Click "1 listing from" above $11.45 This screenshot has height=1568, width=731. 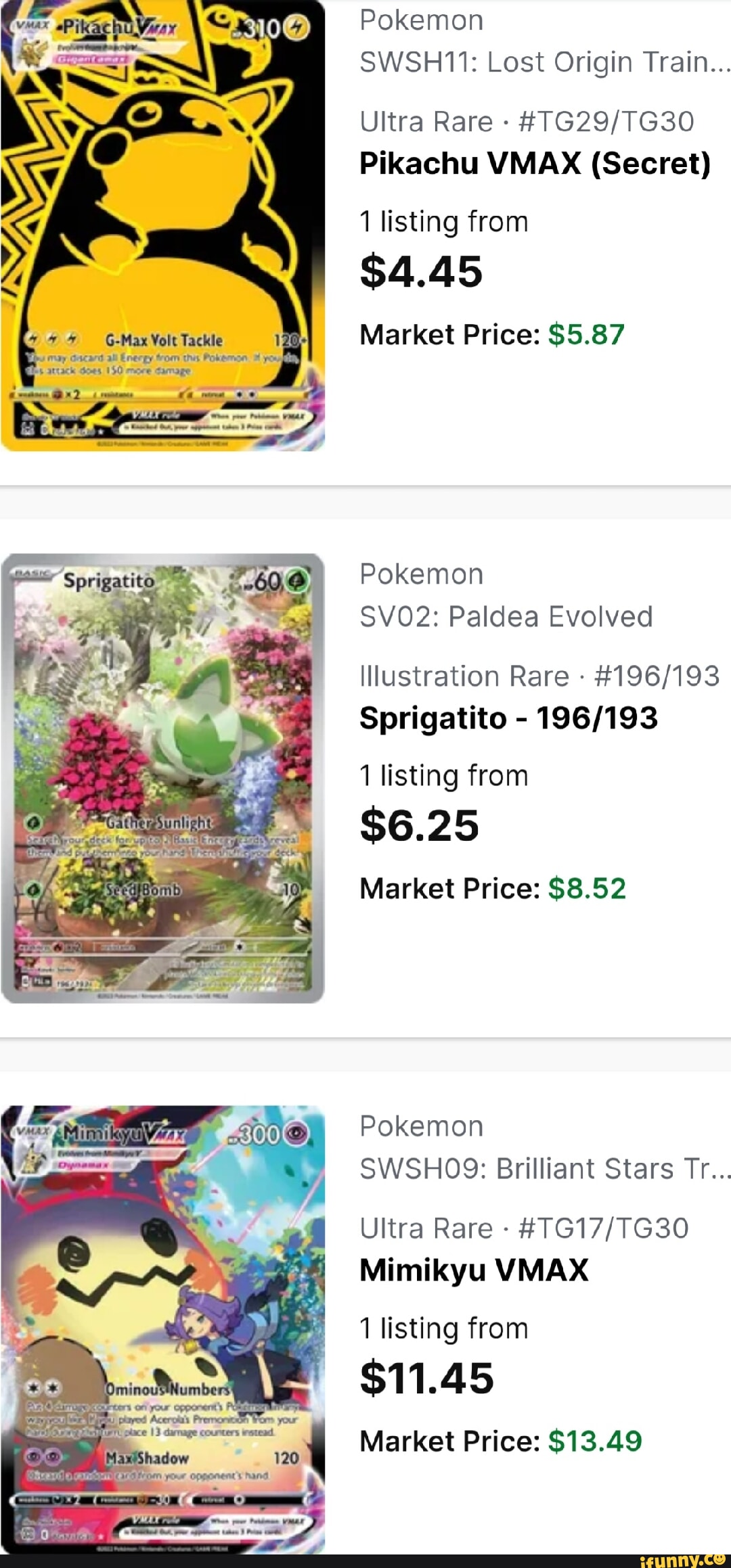point(443,1328)
